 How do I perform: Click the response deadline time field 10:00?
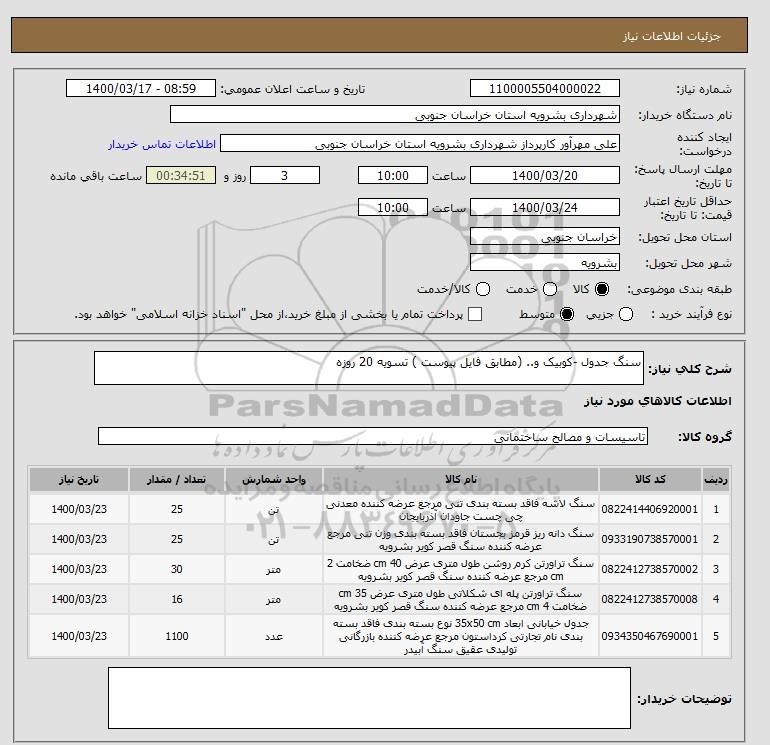(x=393, y=175)
